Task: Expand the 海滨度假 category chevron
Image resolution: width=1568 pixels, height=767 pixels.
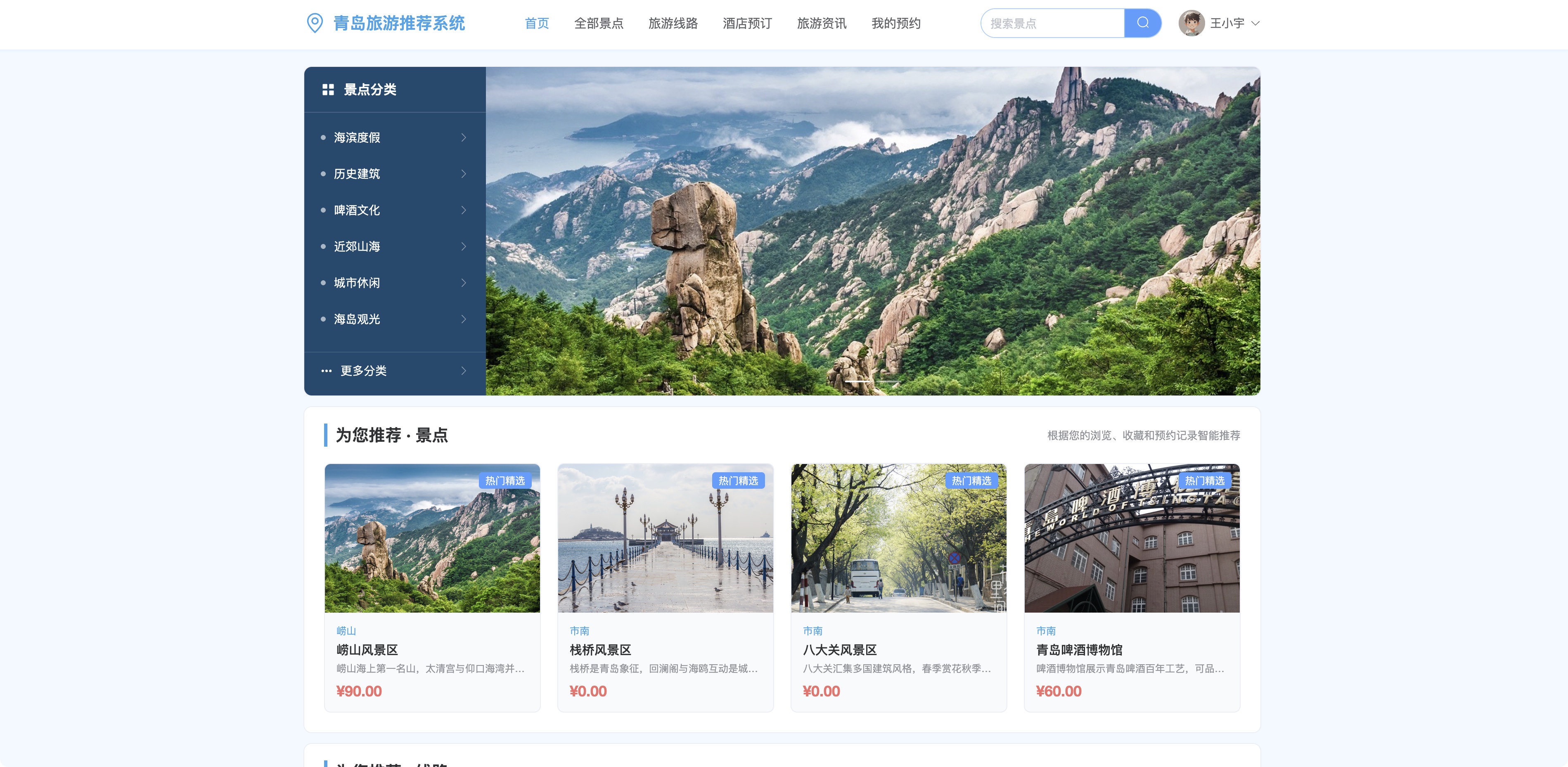Action: click(464, 137)
